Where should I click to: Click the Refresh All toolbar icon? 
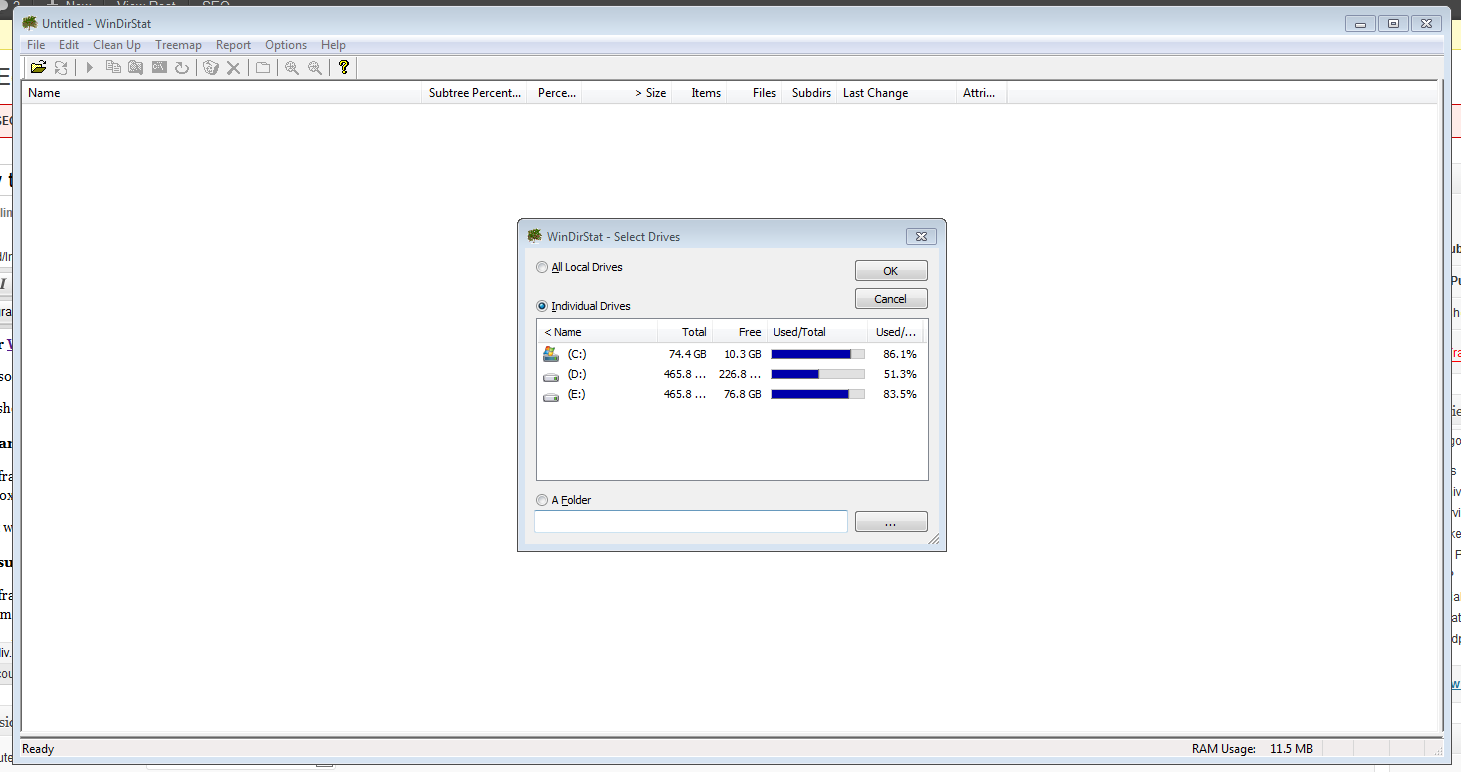pyautogui.click(x=61, y=68)
